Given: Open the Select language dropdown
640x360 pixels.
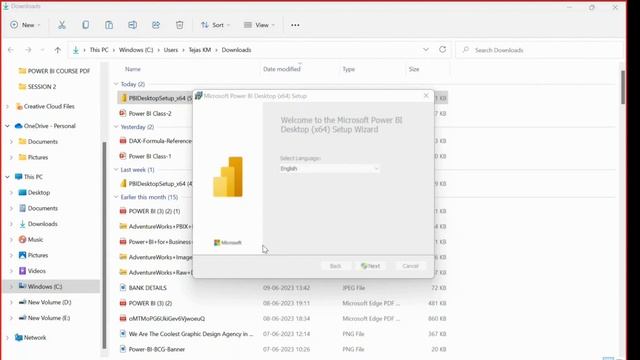Looking at the screenshot, I should (x=329, y=169).
